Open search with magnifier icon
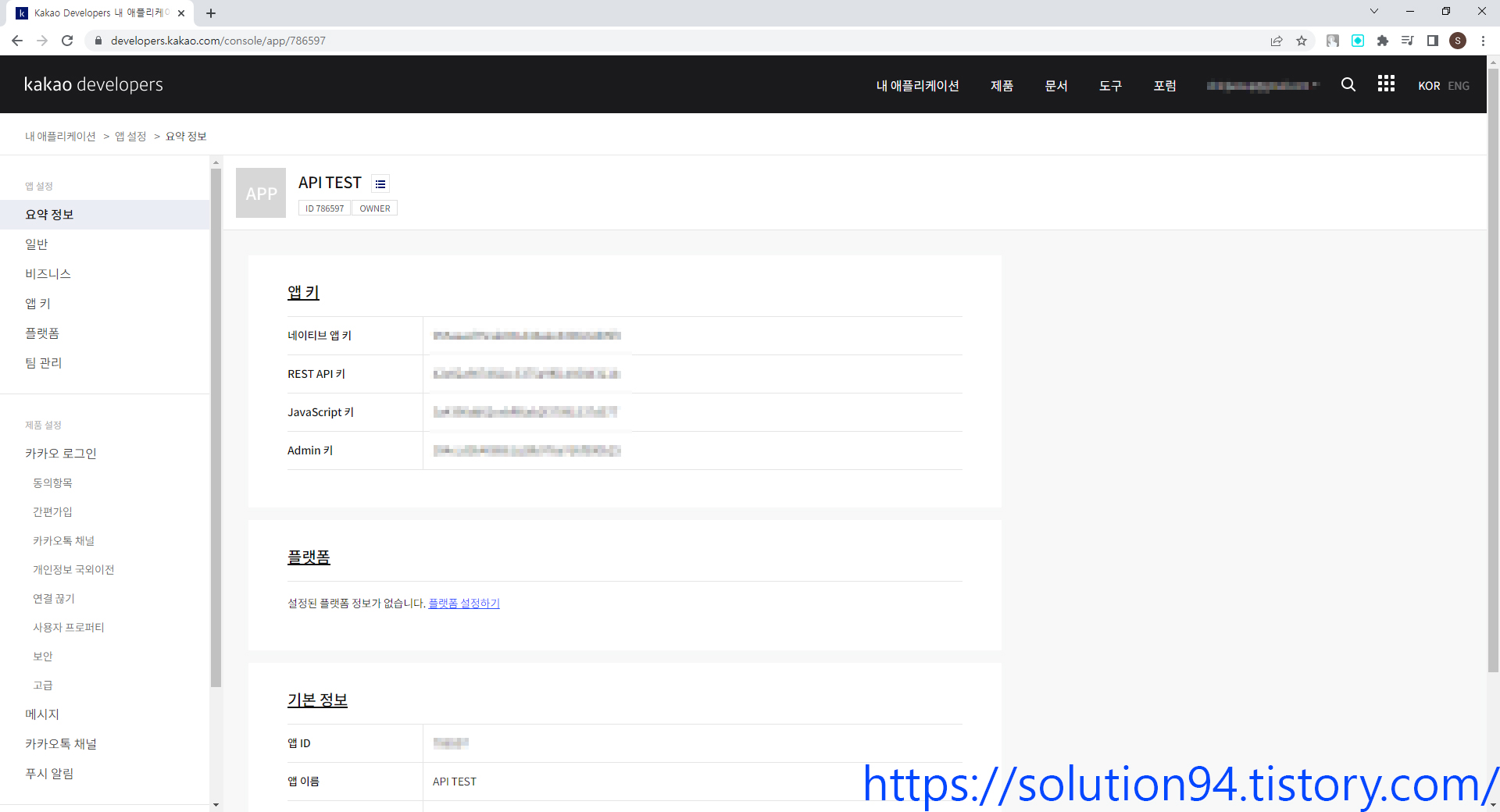 [x=1348, y=84]
